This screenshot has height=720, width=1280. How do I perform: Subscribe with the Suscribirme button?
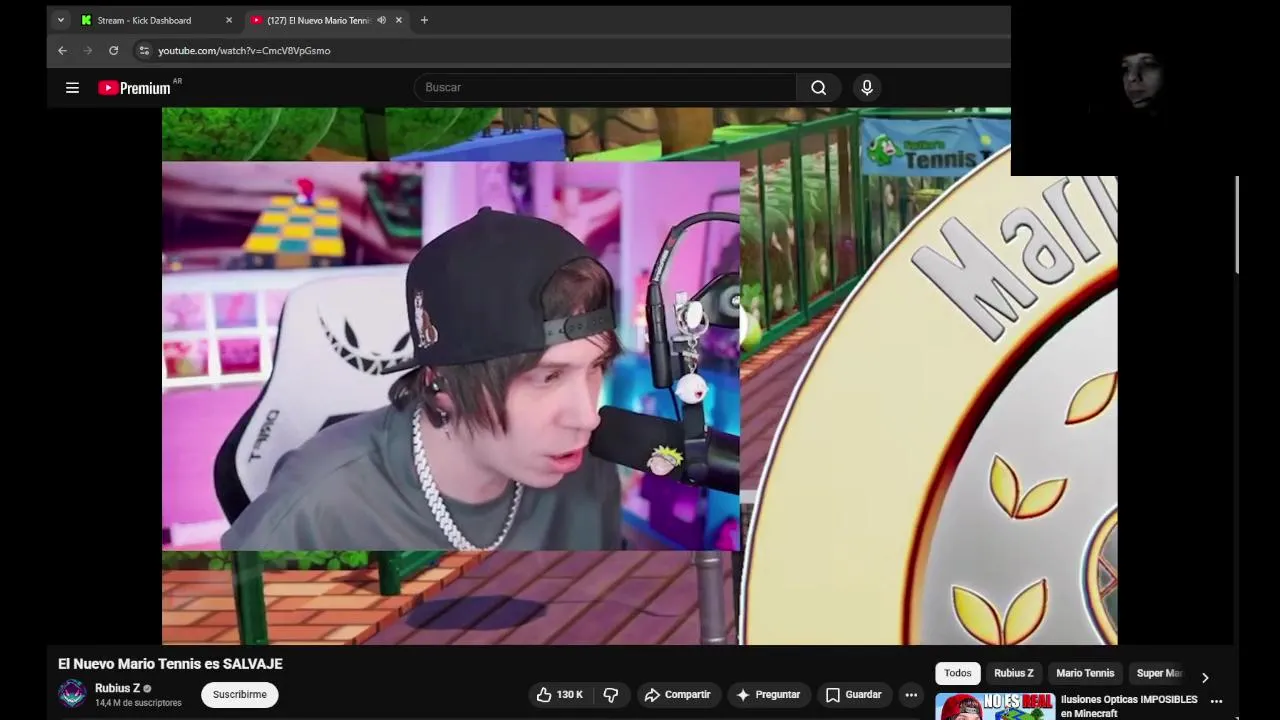click(240, 695)
